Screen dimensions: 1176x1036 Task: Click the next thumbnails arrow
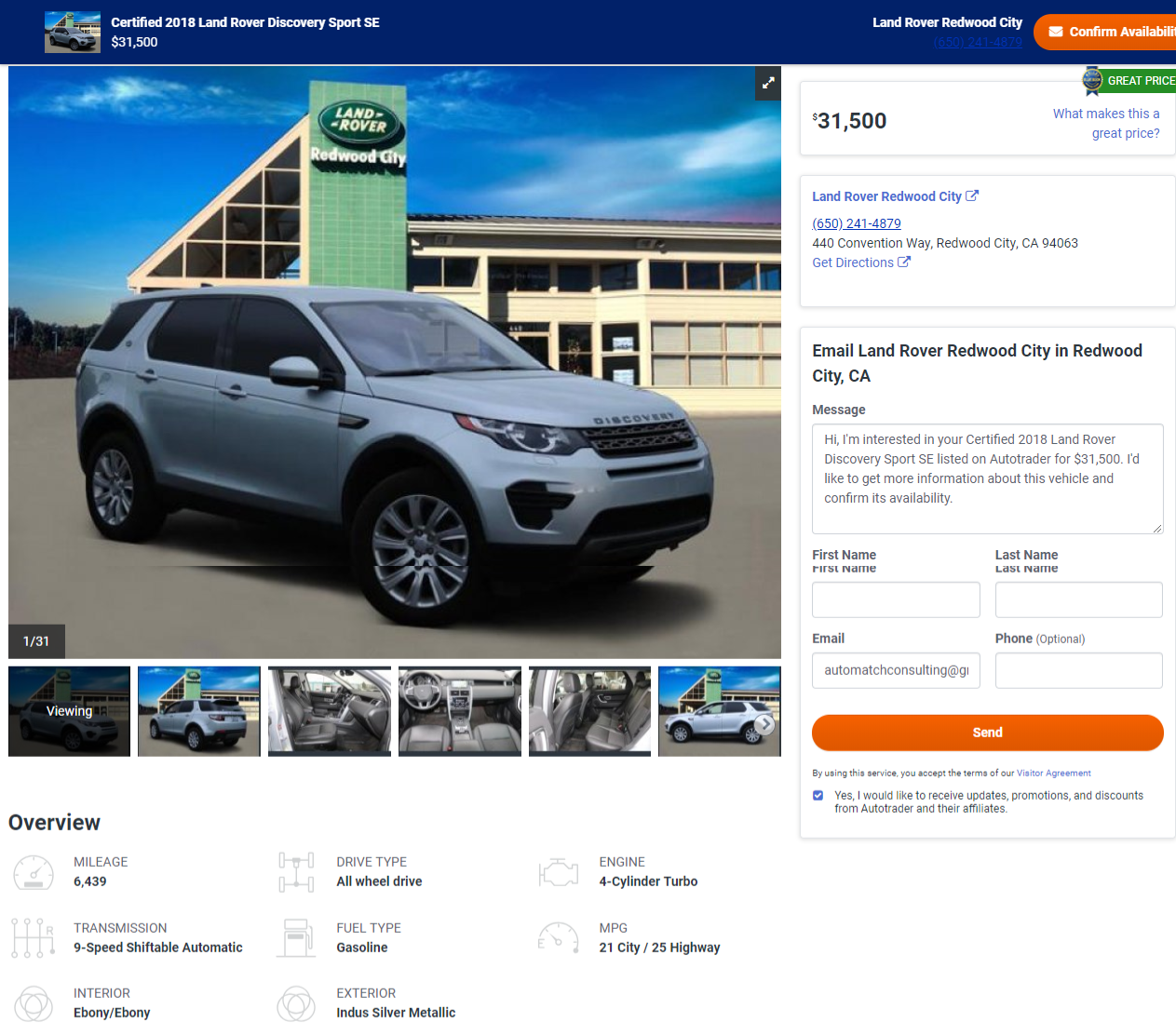[764, 724]
